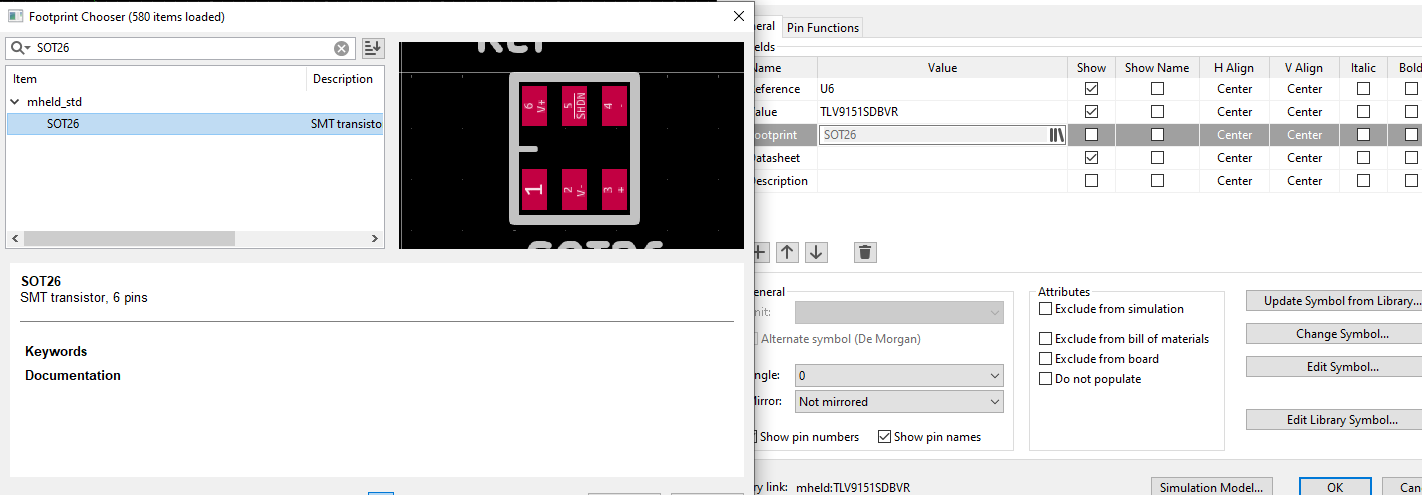Click the Italic column header

click(1363, 67)
